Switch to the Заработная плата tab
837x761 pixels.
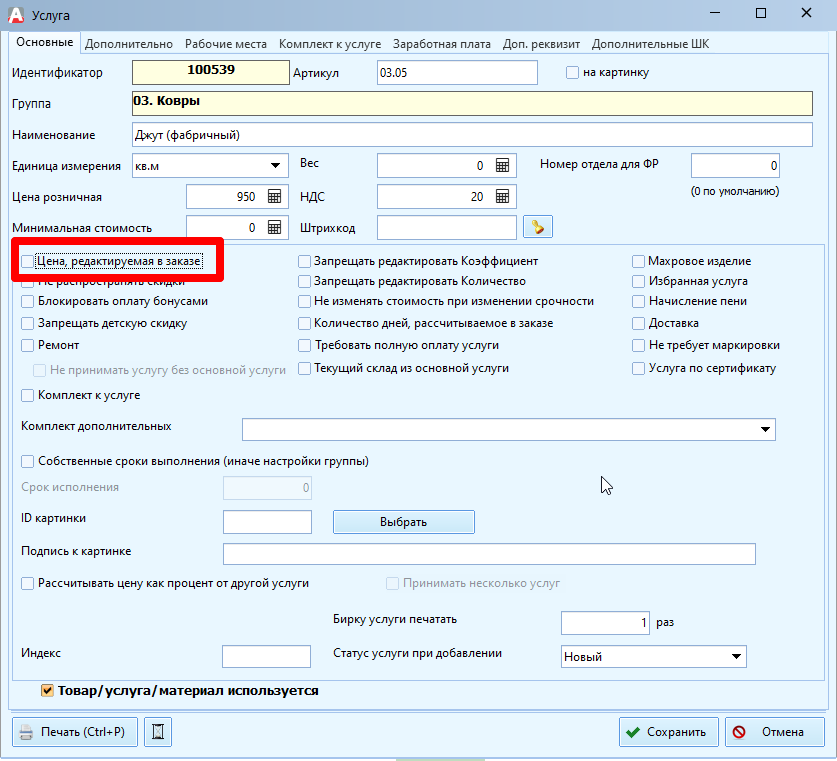click(x=441, y=44)
